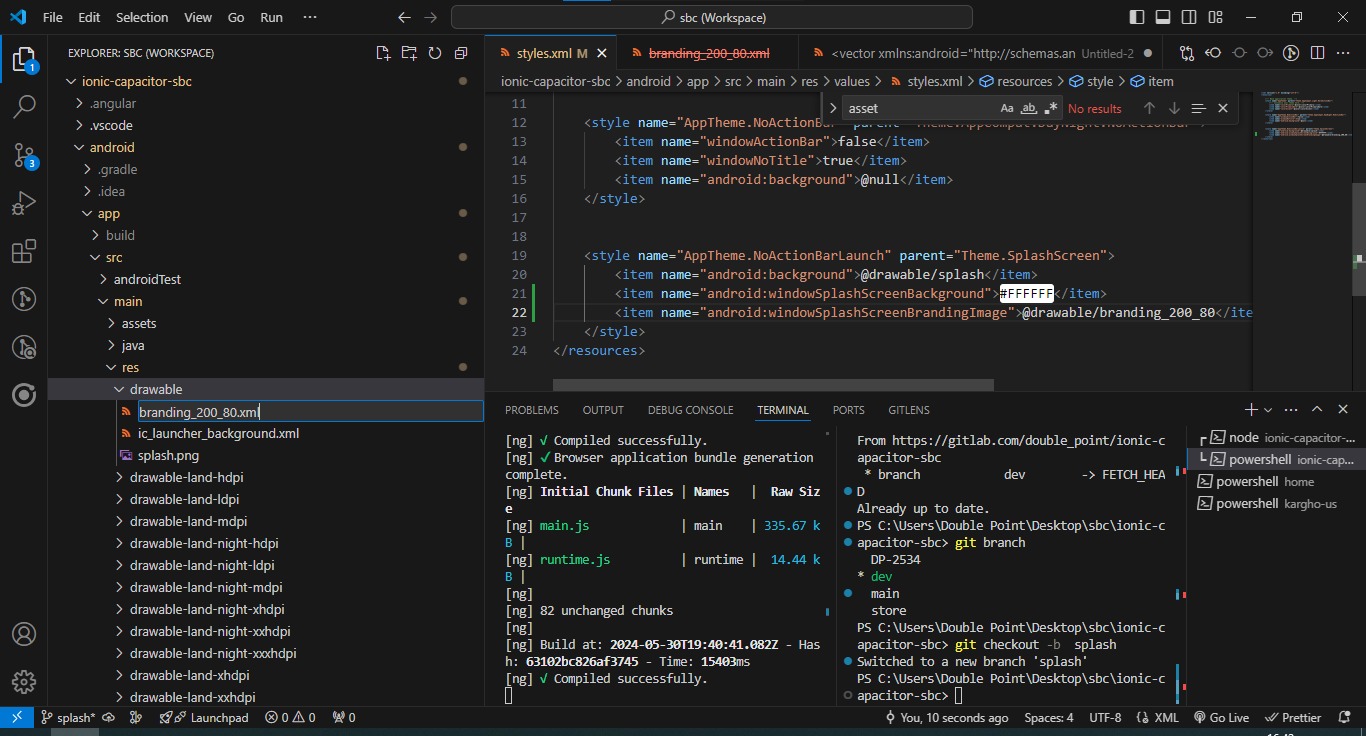This screenshot has width=1366, height=736.
Task: Open the Manage gear icon
Action: tap(24, 682)
